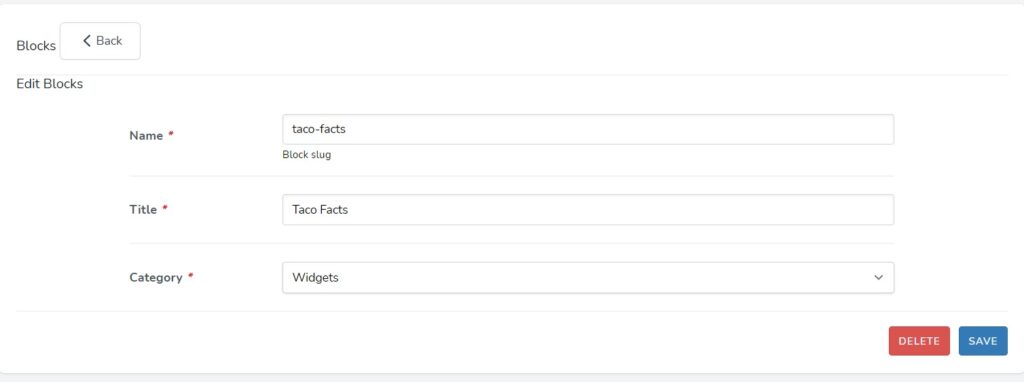Image resolution: width=1024 pixels, height=382 pixels.
Task: Open the Category dropdown showing Widgets
Action: click(x=588, y=278)
